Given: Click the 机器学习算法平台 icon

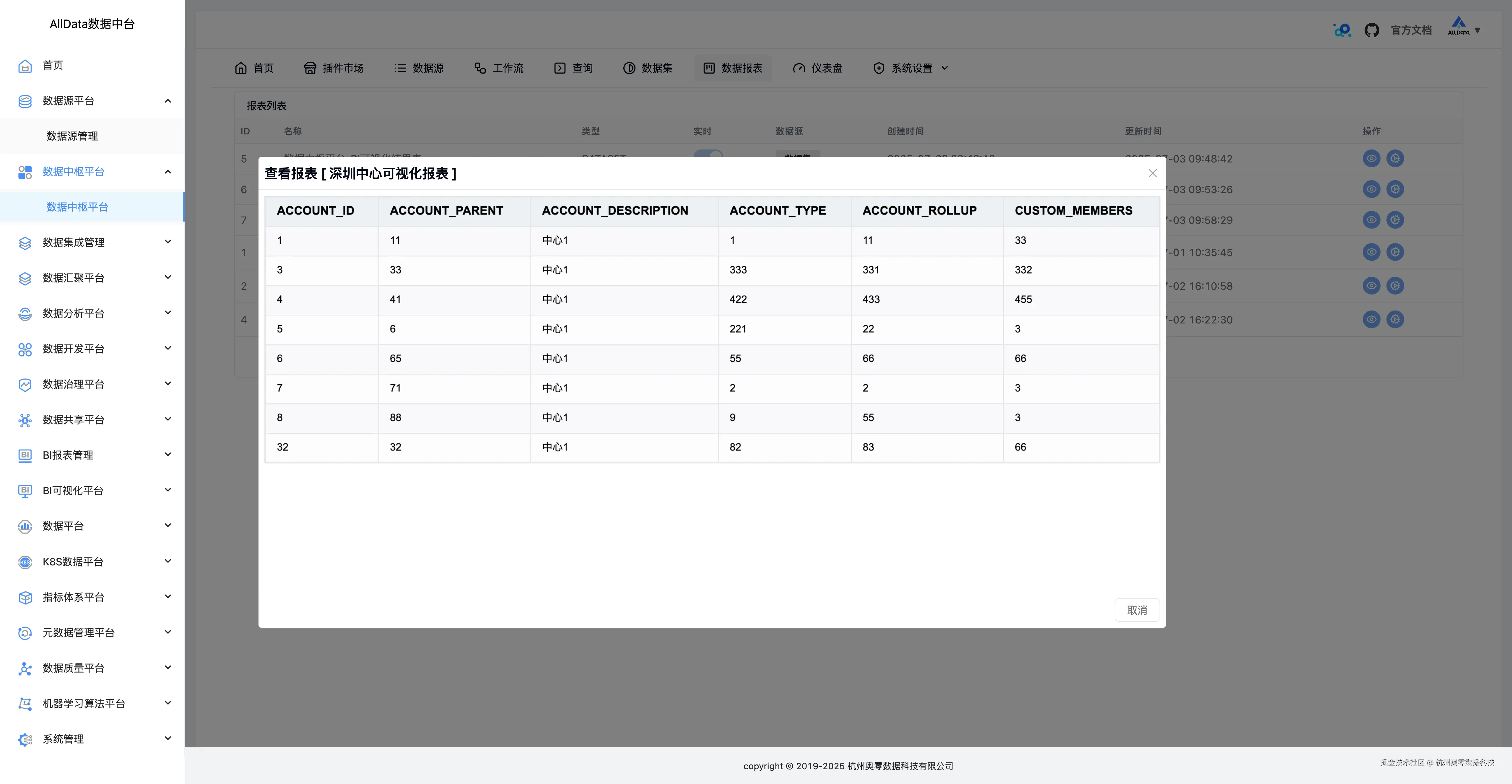Looking at the screenshot, I should point(25,704).
